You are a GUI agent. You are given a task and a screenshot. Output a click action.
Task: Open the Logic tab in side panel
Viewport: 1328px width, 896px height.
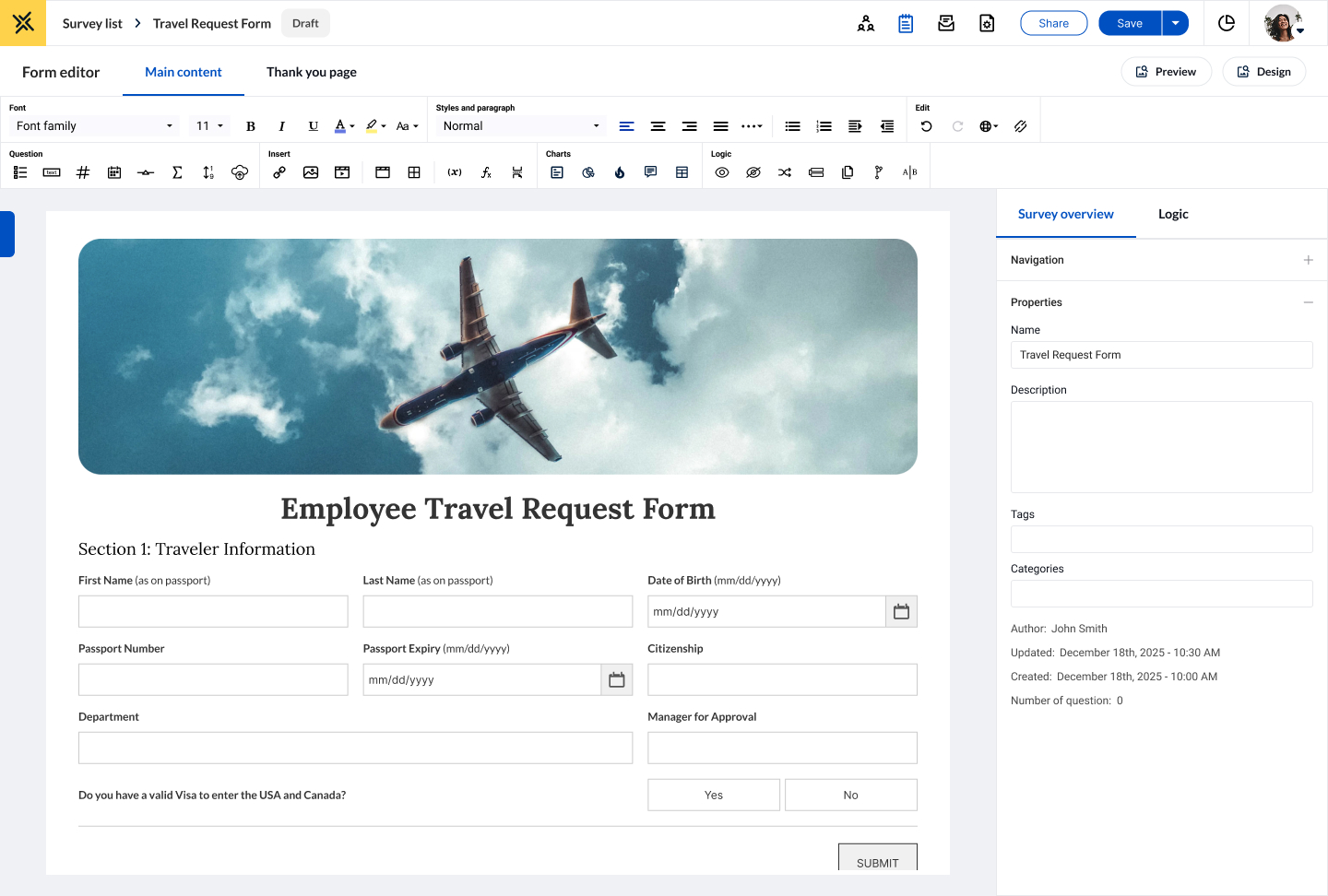[x=1173, y=214]
